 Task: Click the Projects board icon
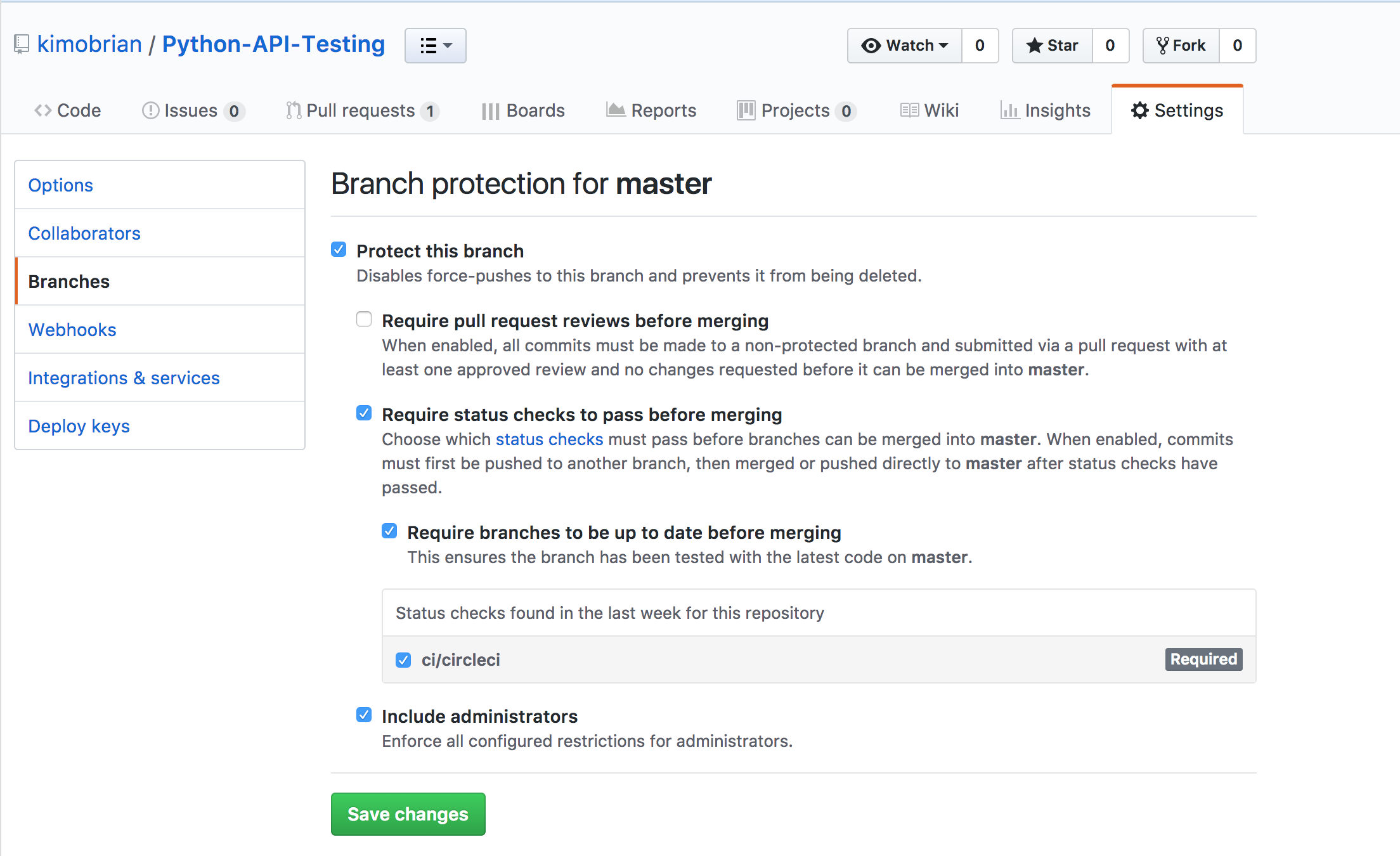pos(746,110)
